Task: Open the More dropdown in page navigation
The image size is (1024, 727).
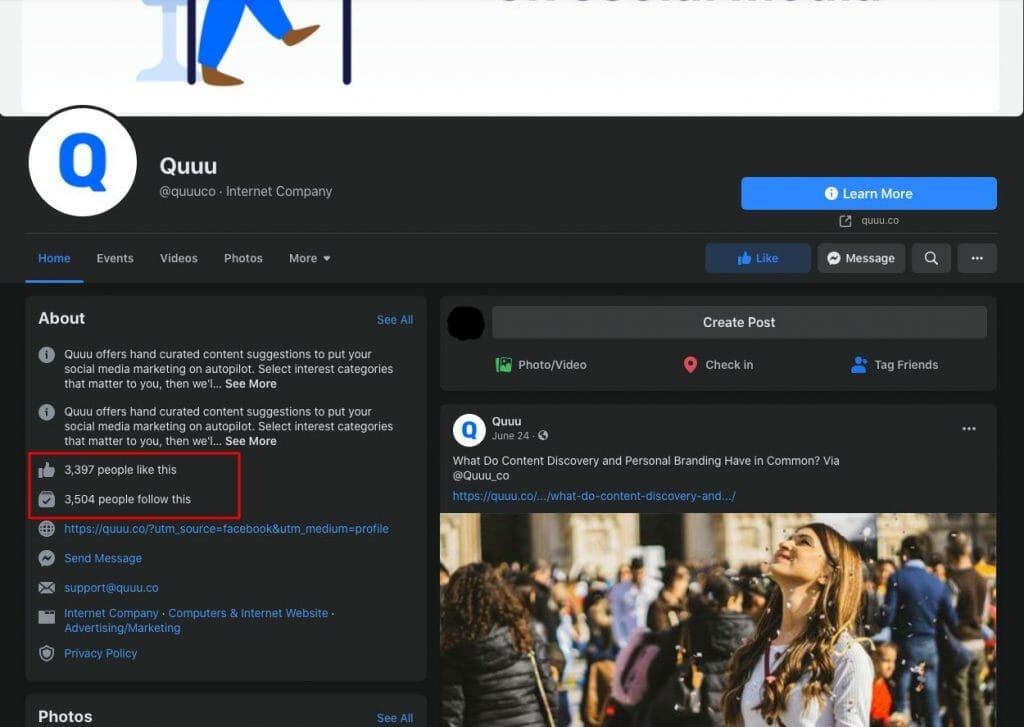Action: pyautogui.click(x=310, y=258)
